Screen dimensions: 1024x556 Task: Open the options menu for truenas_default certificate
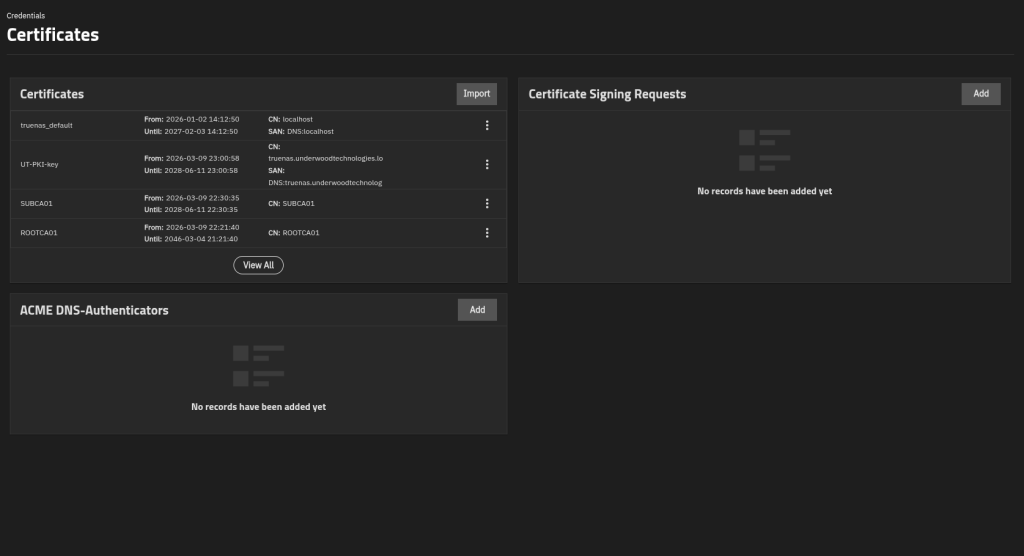coord(487,125)
